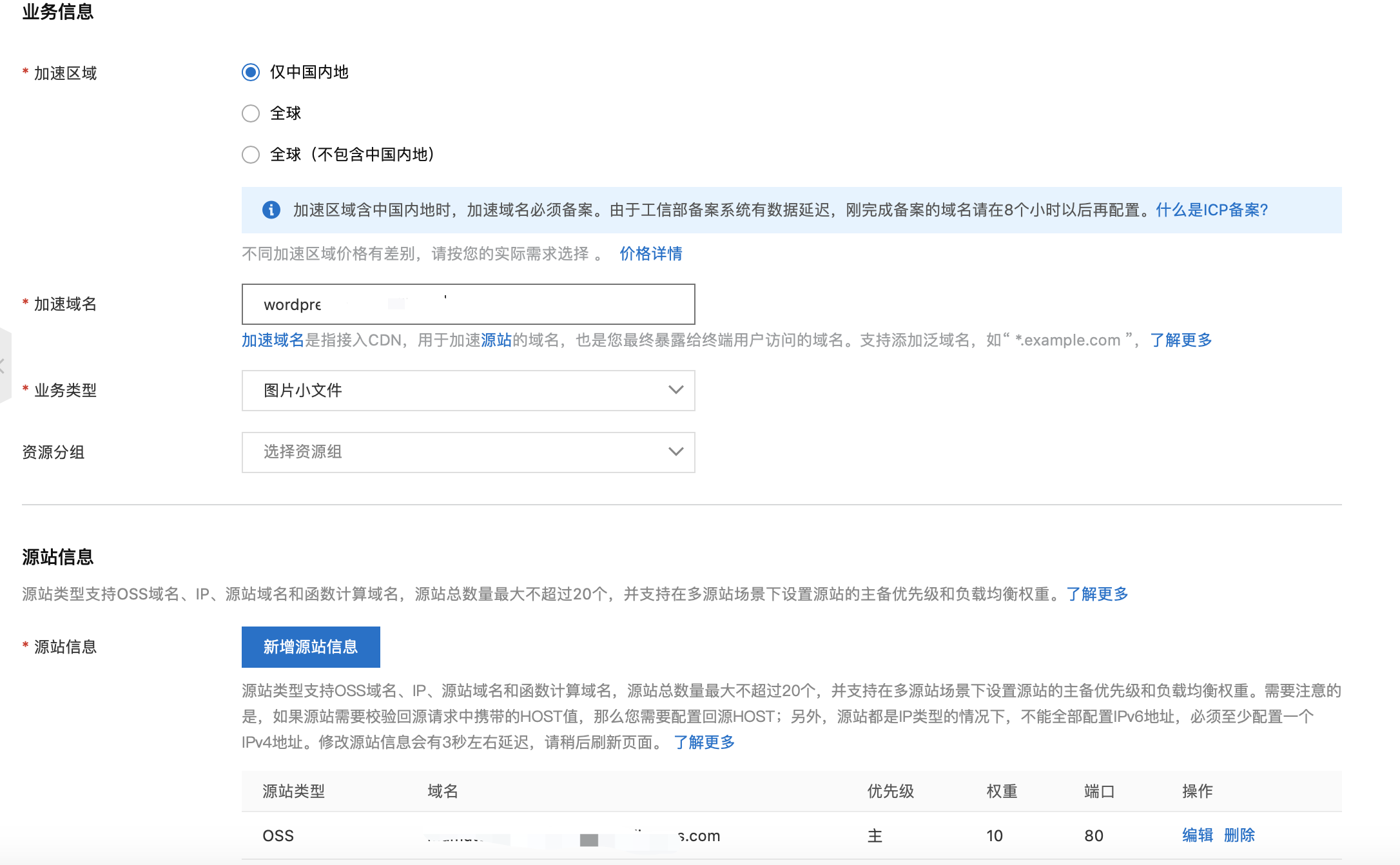Click 删除 for the OSS origin row

(x=1240, y=835)
